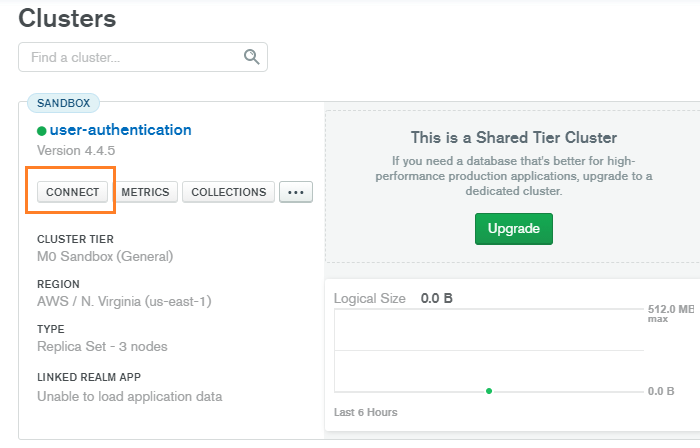Open the three-dot more options menu

(x=296, y=192)
